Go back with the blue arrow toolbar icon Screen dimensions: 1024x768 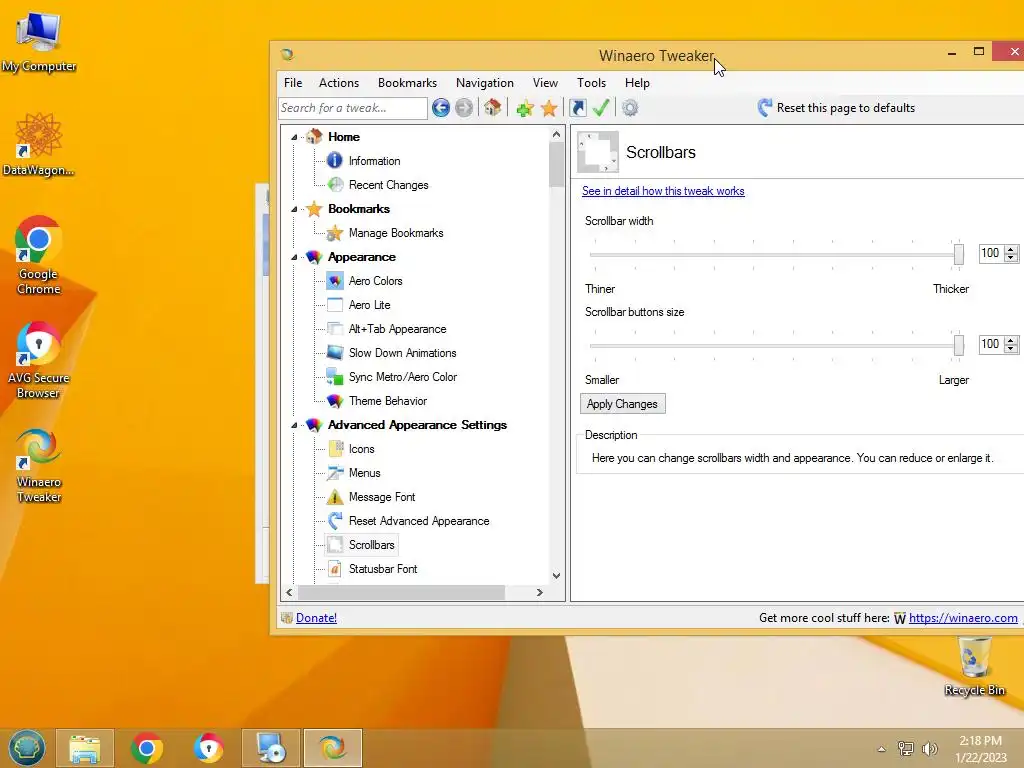click(x=441, y=108)
